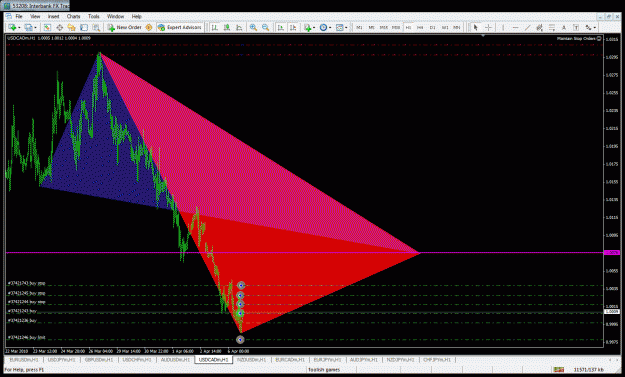Select the Fibonacci Retracement tool
Image resolution: width=625 pixels, height=377 pixels.
pos(552,27)
